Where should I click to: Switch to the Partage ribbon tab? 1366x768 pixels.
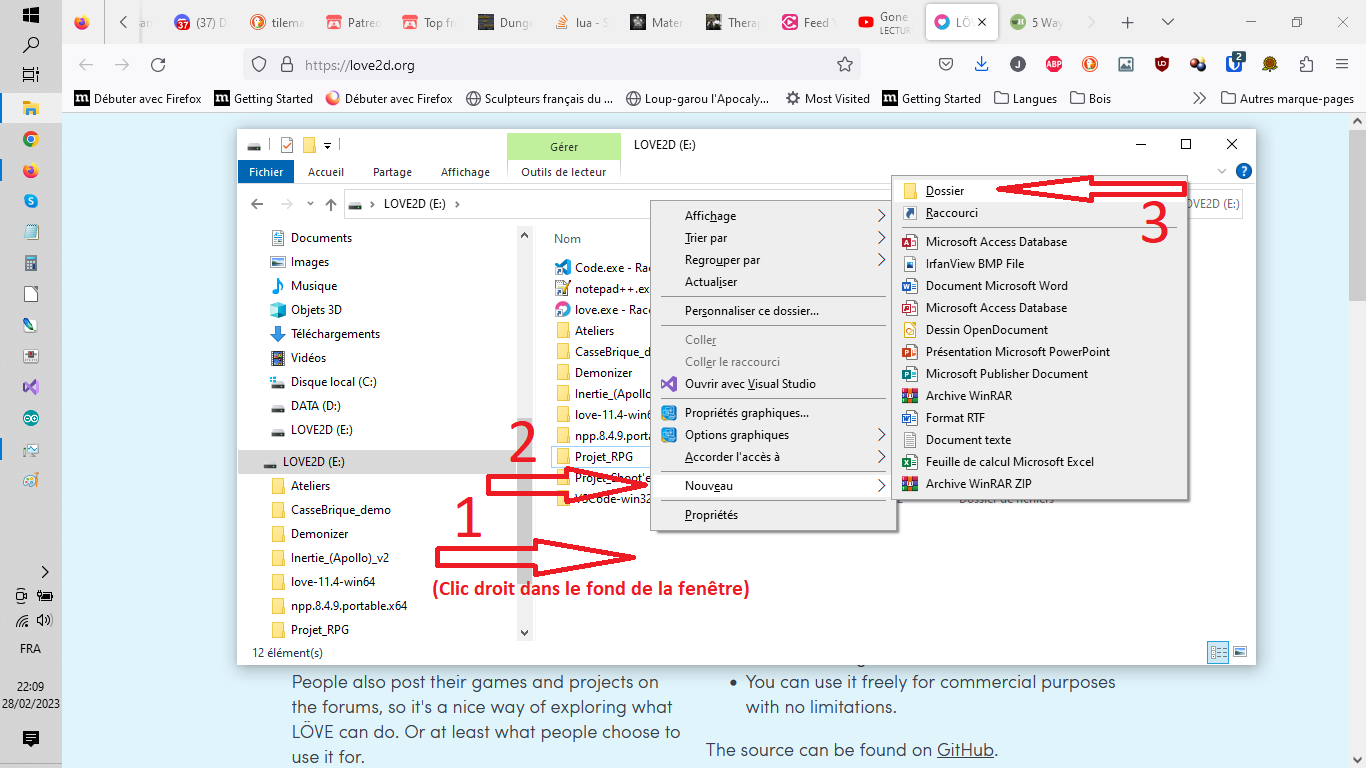click(392, 172)
